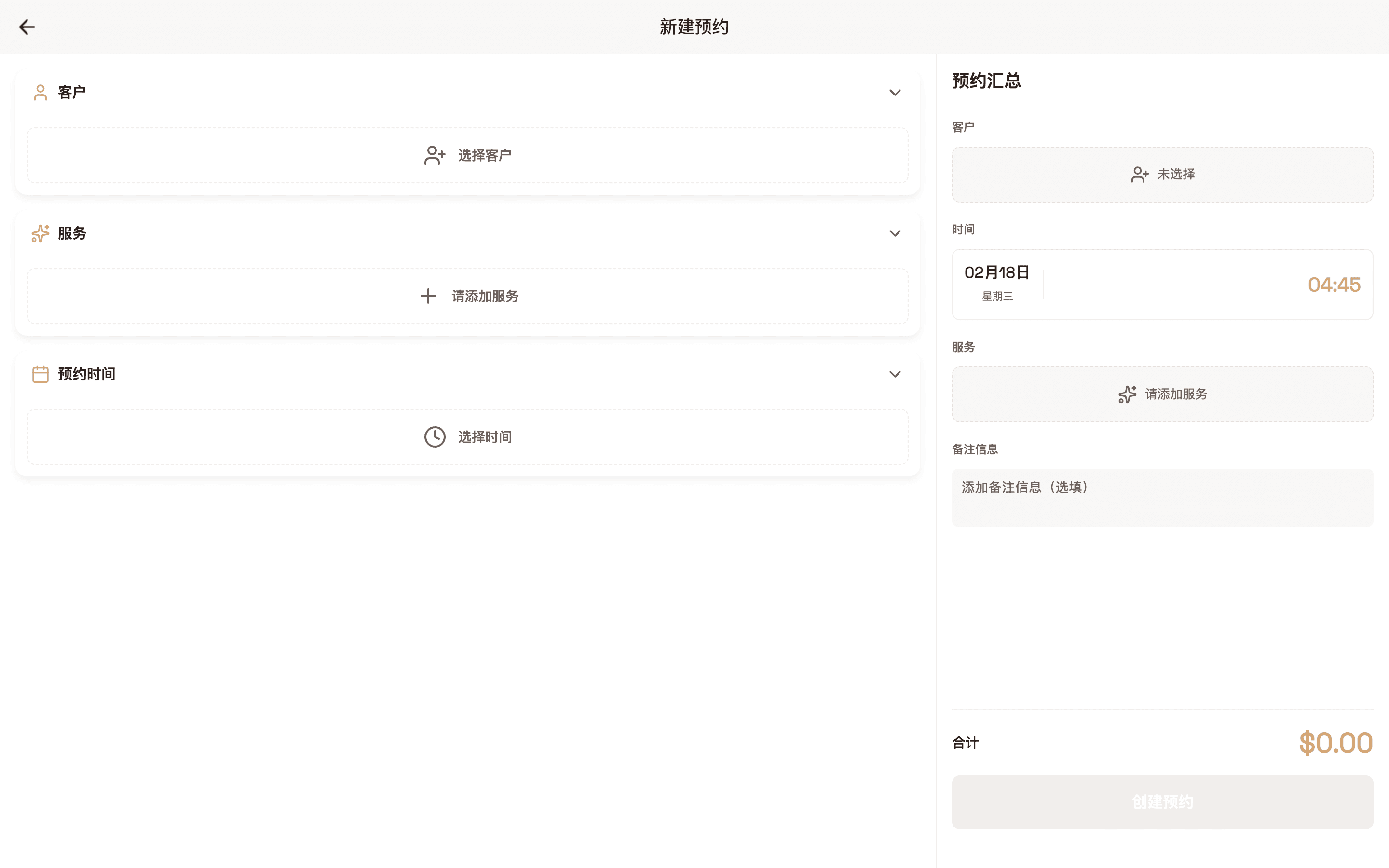
Task: Open the 选择客户 customer picker
Action: click(x=468, y=155)
